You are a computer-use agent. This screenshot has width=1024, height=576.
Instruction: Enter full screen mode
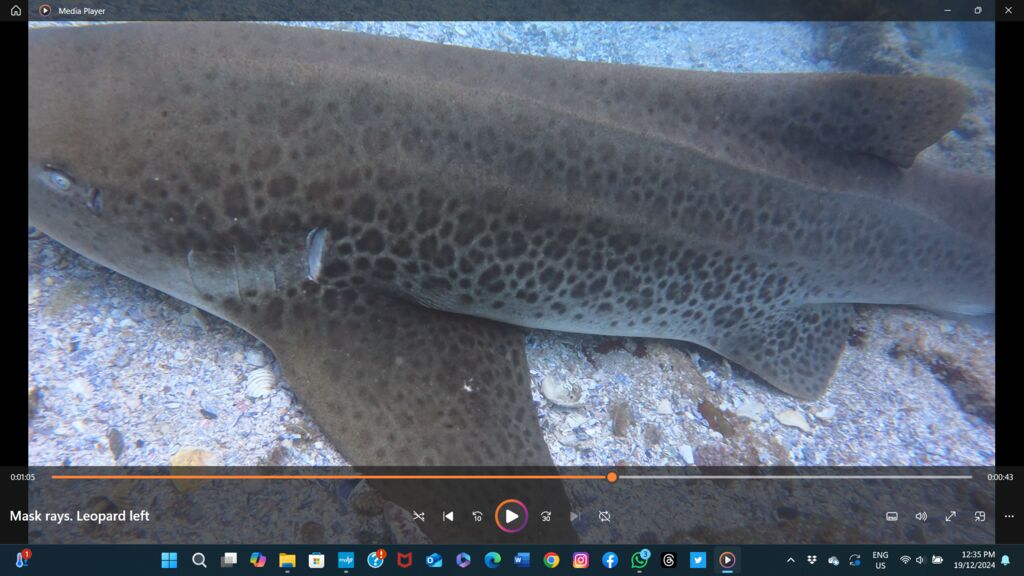(x=949, y=517)
